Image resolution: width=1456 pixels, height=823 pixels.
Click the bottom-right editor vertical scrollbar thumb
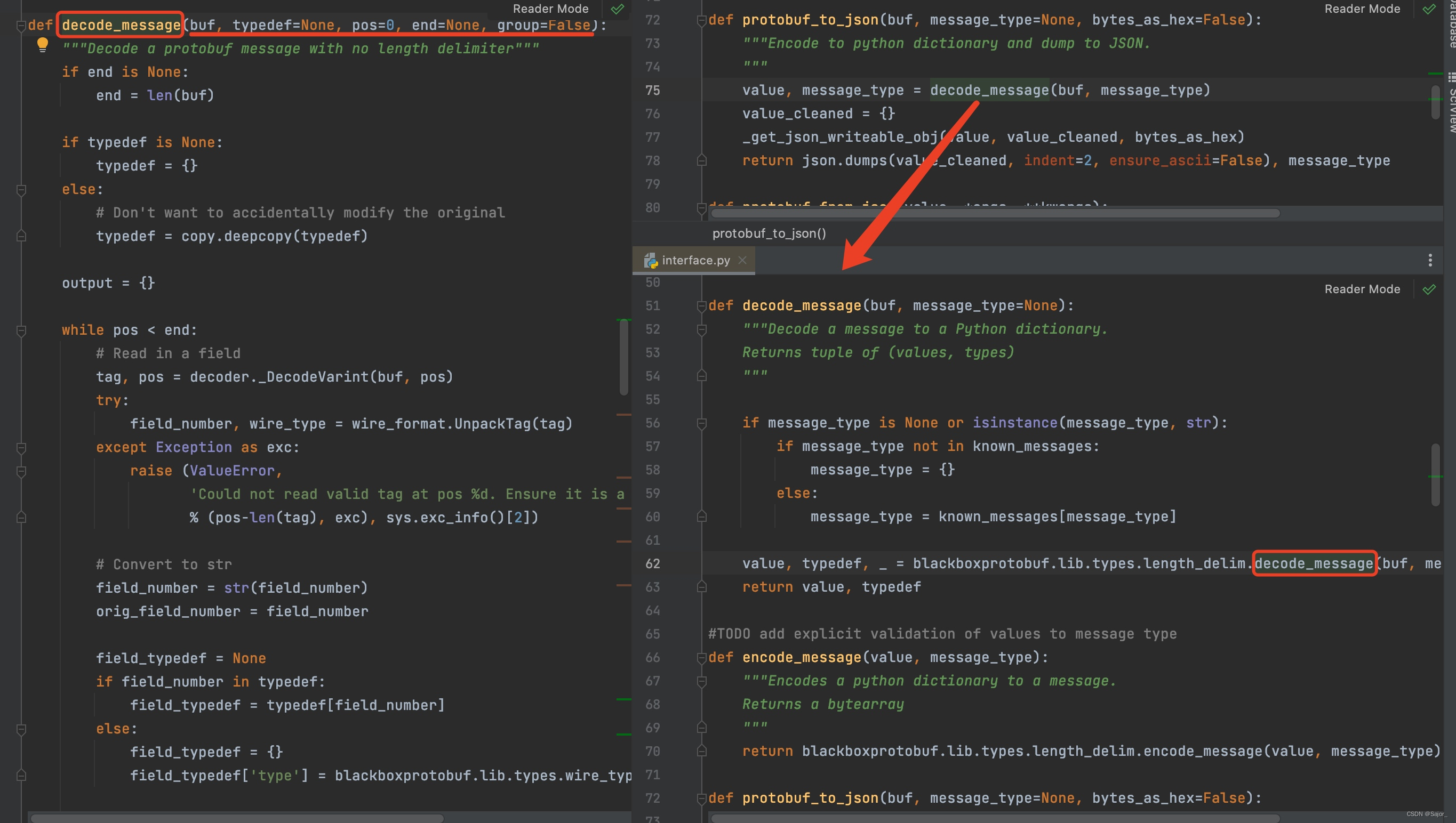tap(1435, 475)
